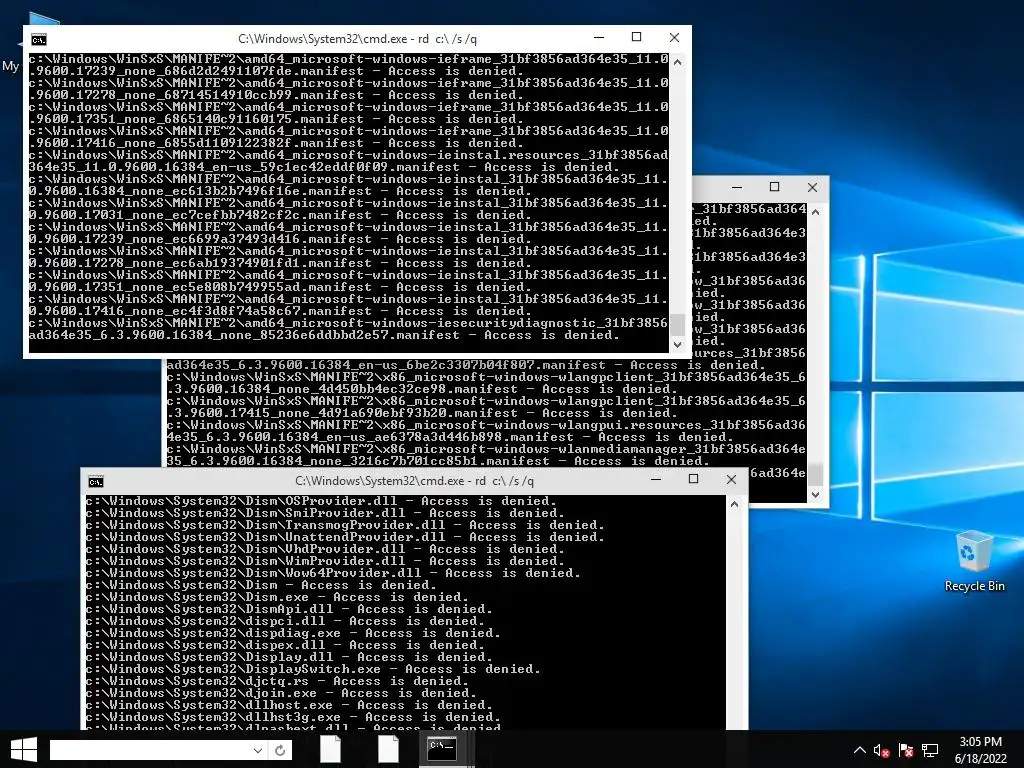Open system menu icon of top cmd window
Image resolution: width=1024 pixels, height=768 pixels.
[39, 39]
